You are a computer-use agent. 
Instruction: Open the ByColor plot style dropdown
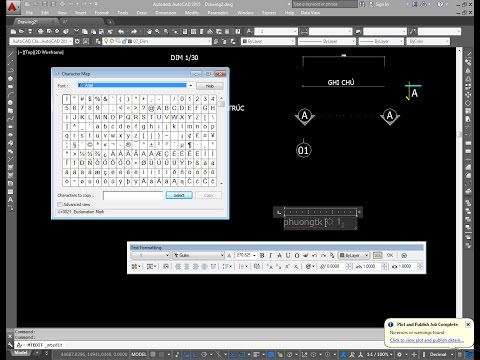tap(428, 41)
